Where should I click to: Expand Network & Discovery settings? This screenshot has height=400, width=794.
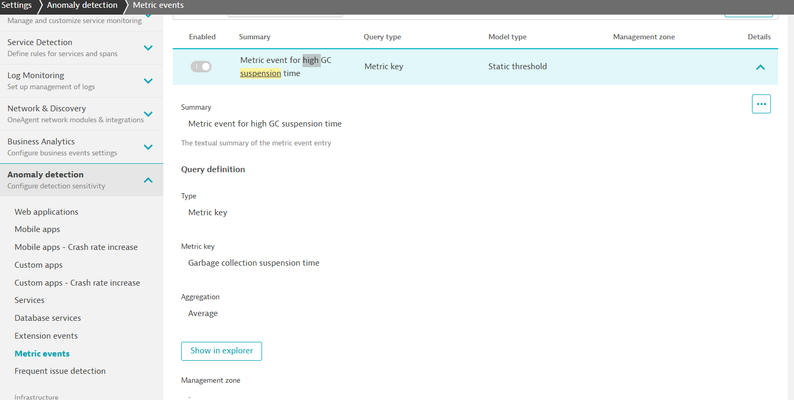[148, 114]
